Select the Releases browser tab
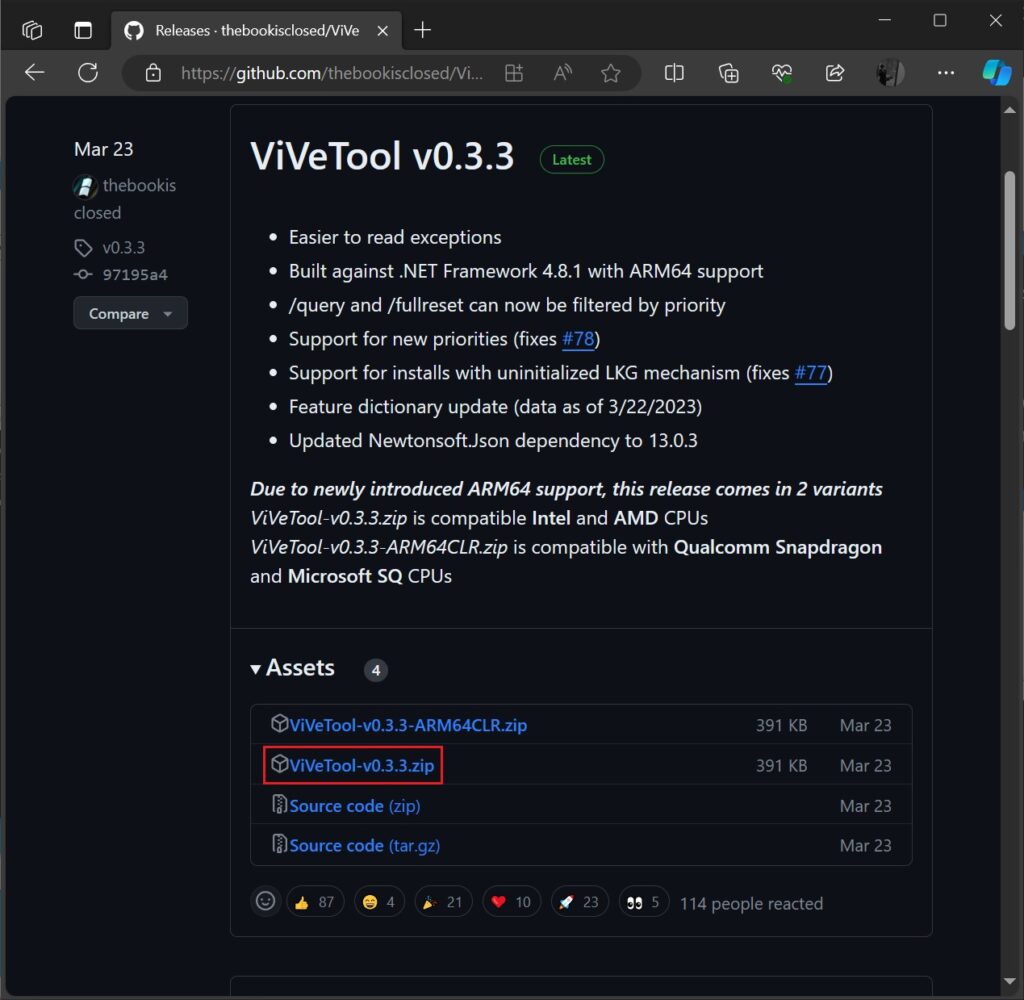Image resolution: width=1024 pixels, height=1000 pixels. pos(255,30)
